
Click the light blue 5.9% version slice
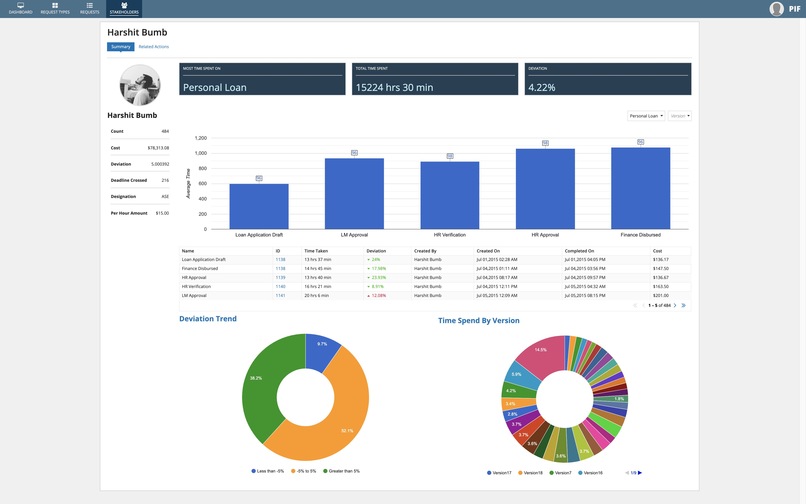(520, 375)
